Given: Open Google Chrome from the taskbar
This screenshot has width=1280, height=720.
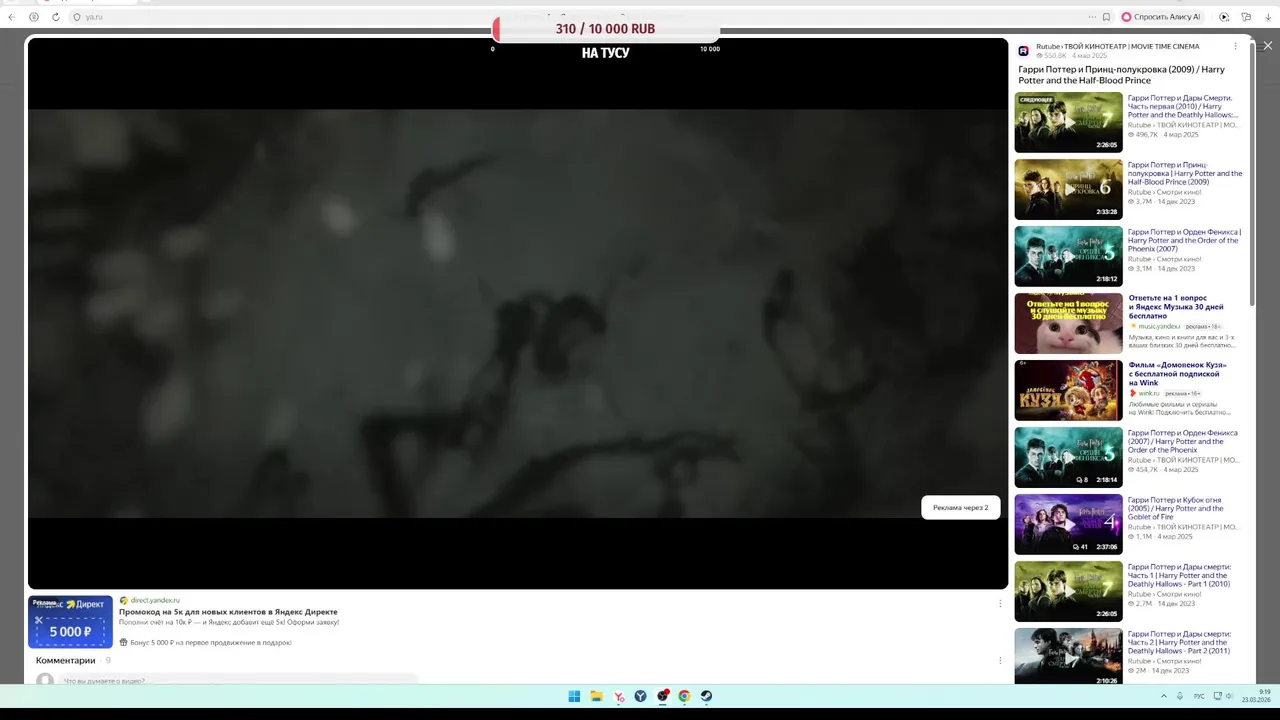Looking at the screenshot, I should click(x=684, y=696).
